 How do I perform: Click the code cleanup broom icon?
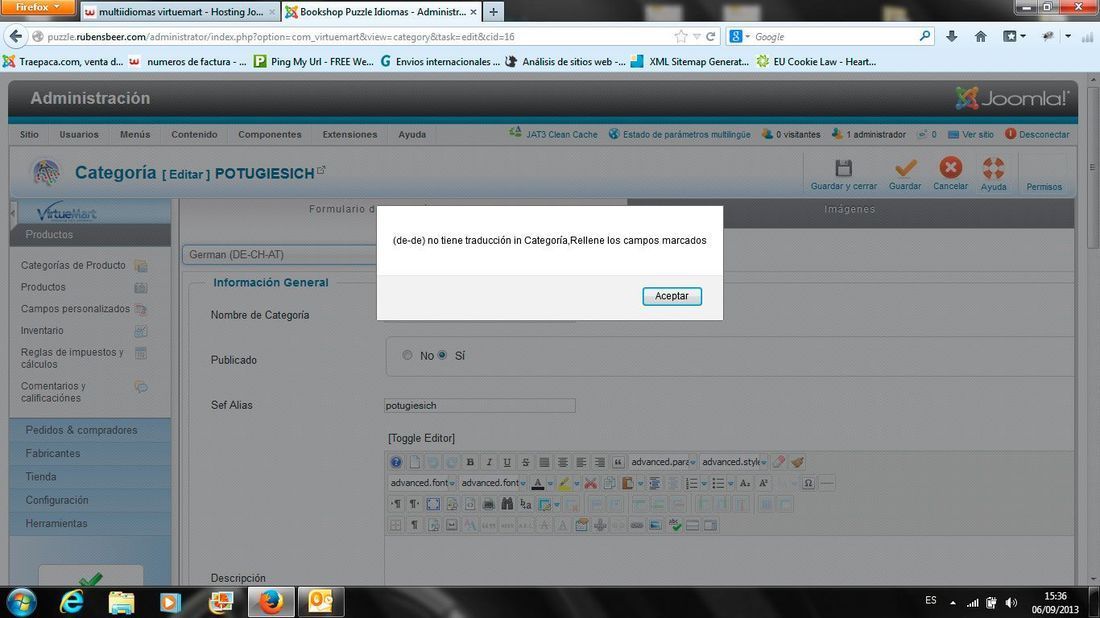click(x=798, y=462)
